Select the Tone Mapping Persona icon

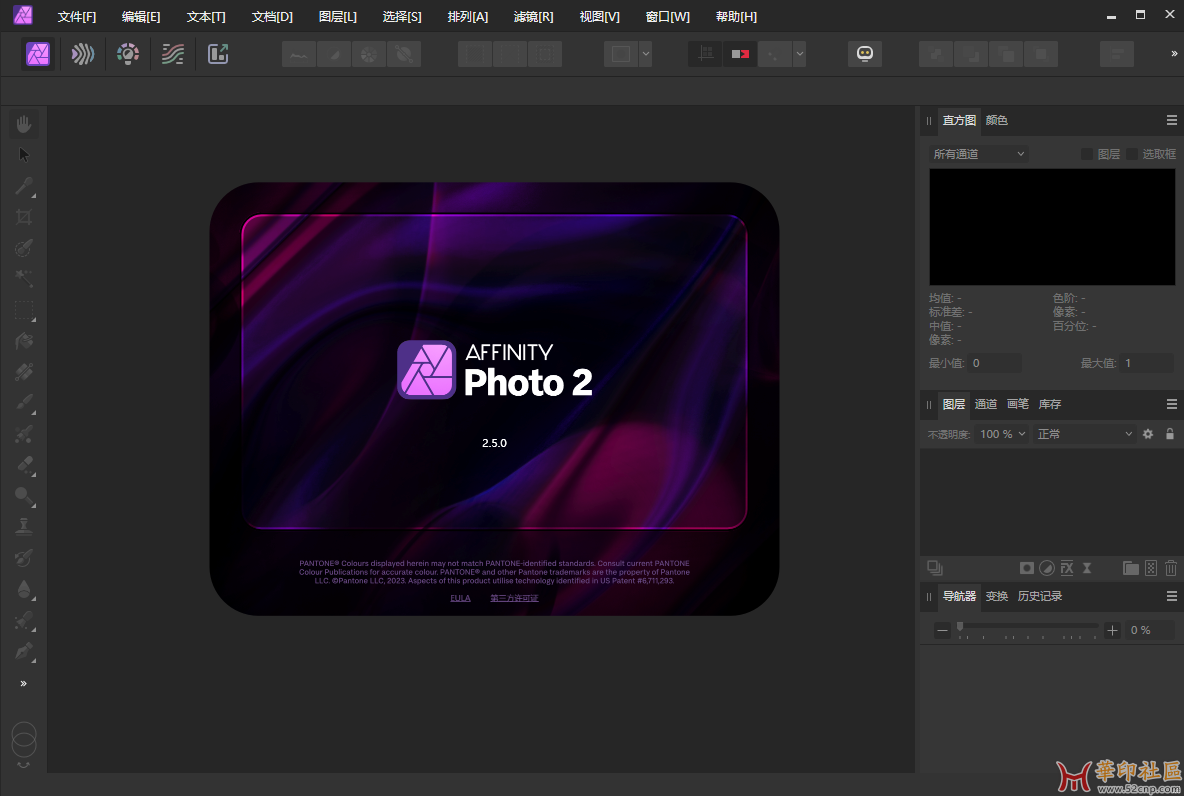coord(173,54)
